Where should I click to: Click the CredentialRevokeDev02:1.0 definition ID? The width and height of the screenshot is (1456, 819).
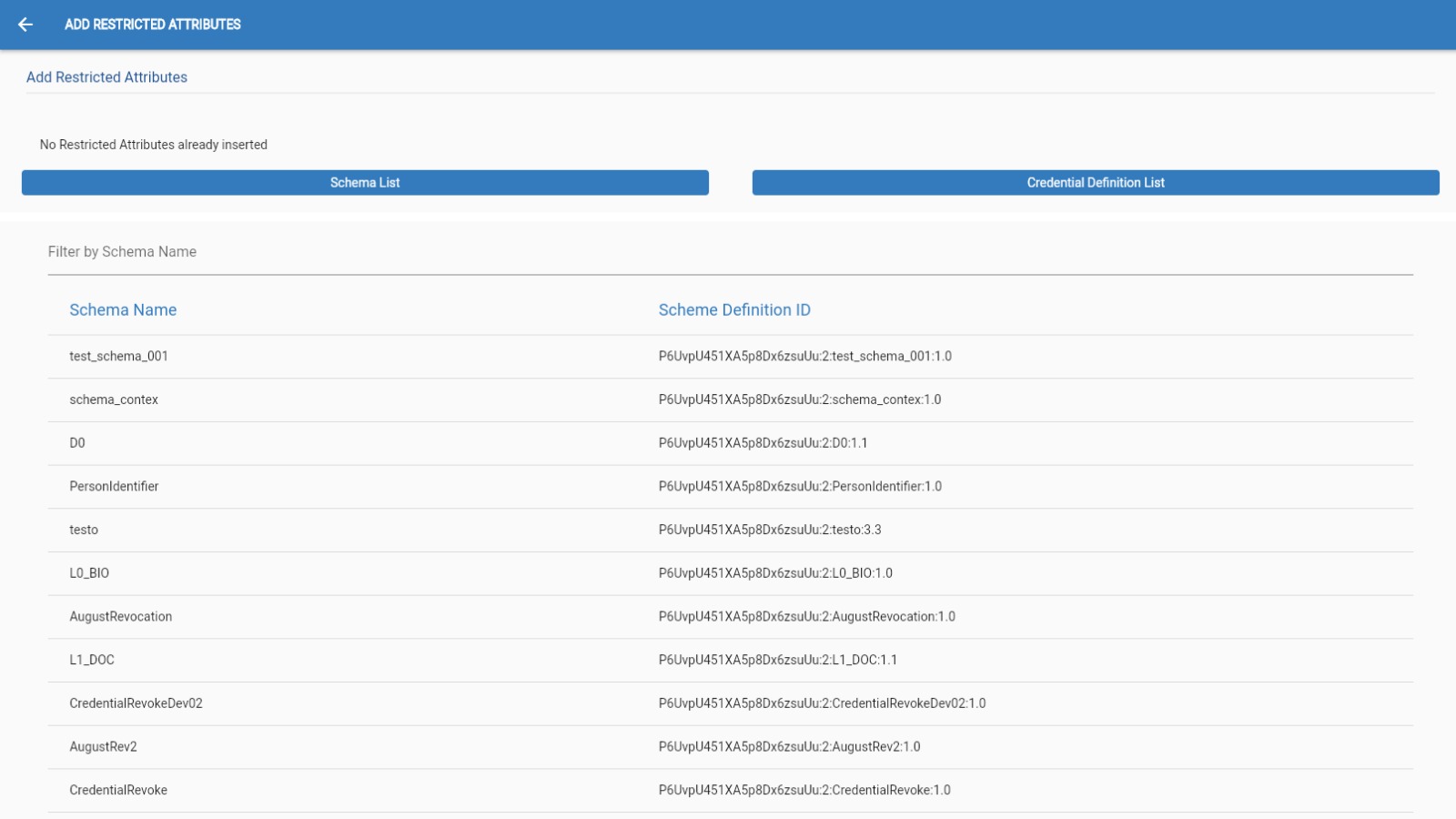[x=822, y=703]
